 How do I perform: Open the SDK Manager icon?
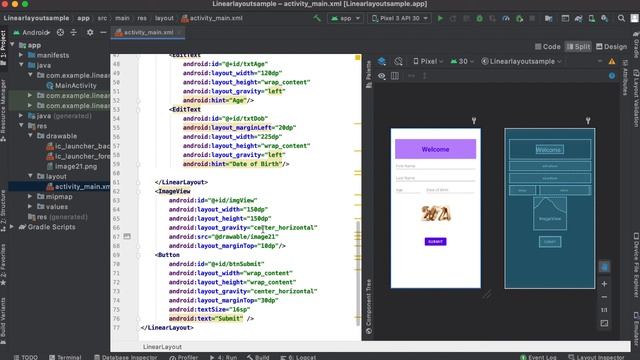tap(604, 18)
